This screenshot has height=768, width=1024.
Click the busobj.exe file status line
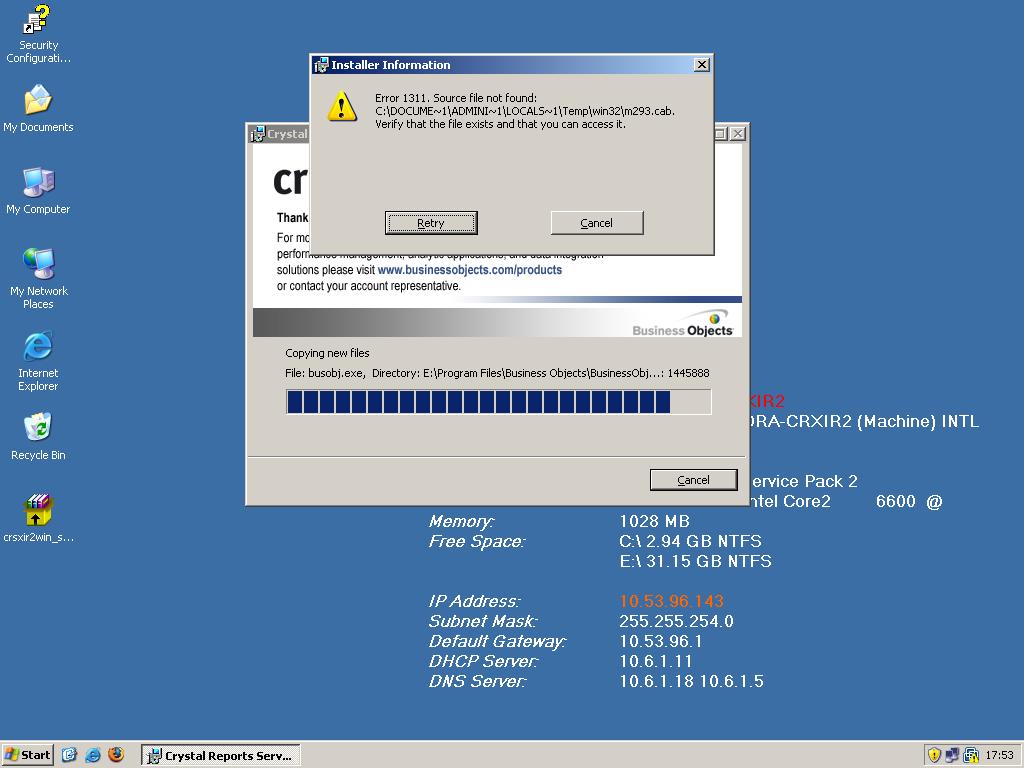coord(497,373)
